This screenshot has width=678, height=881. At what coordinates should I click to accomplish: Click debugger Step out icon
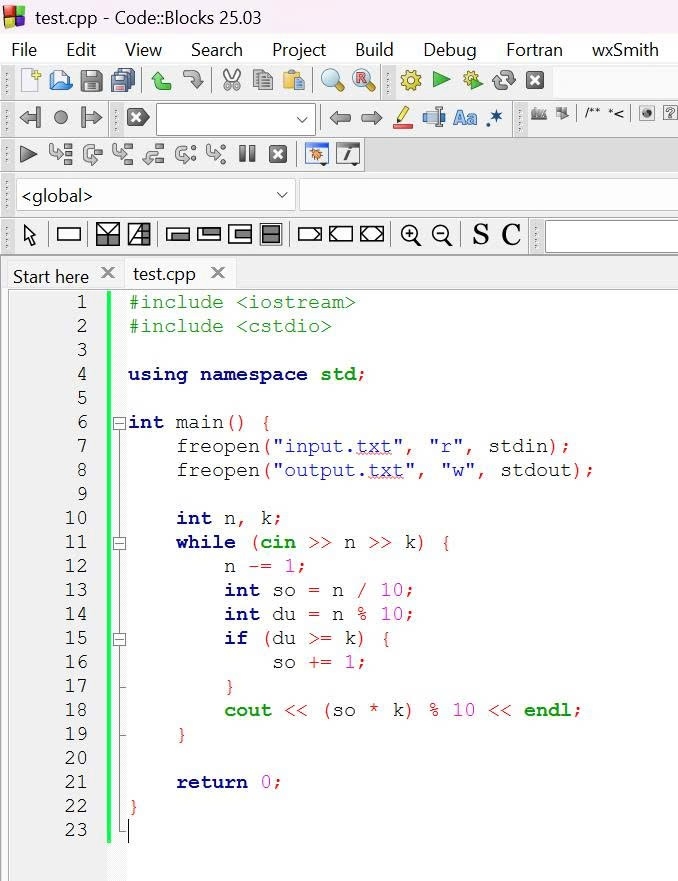pos(153,153)
